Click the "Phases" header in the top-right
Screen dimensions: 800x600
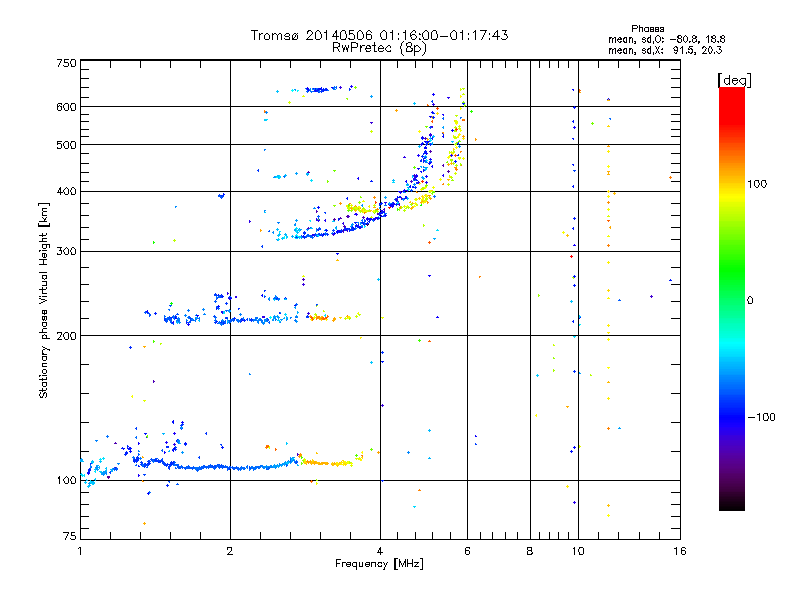[647, 29]
